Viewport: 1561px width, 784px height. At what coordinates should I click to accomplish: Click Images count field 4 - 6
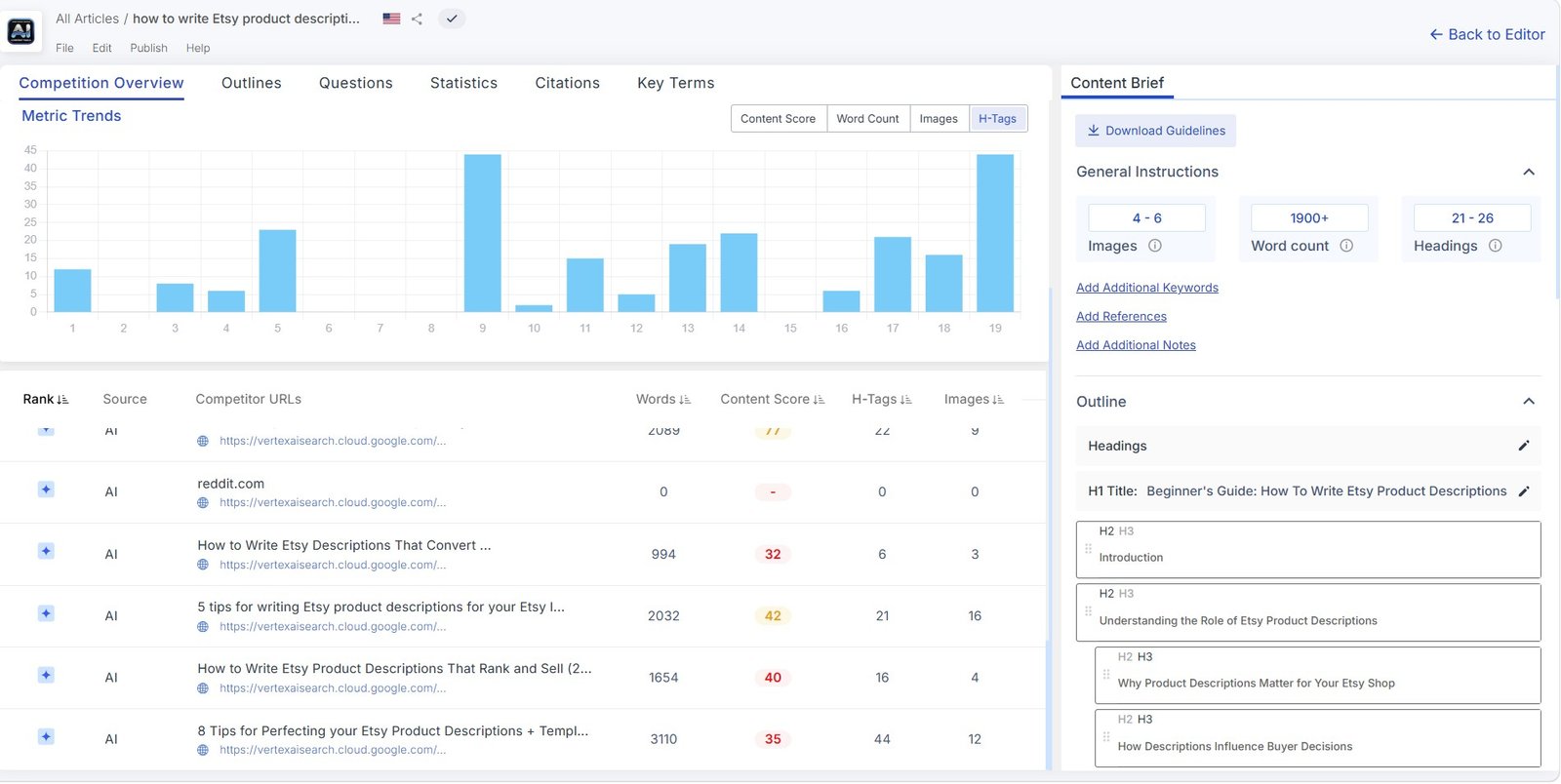(1146, 218)
